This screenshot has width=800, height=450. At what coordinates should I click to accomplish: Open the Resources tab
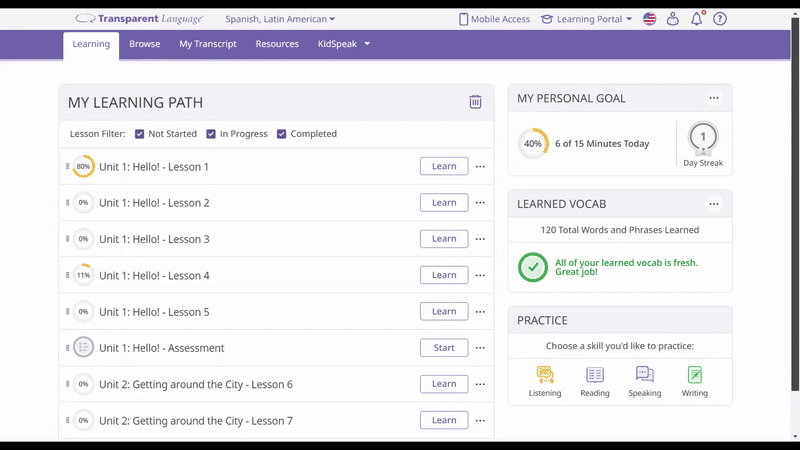click(277, 44)
